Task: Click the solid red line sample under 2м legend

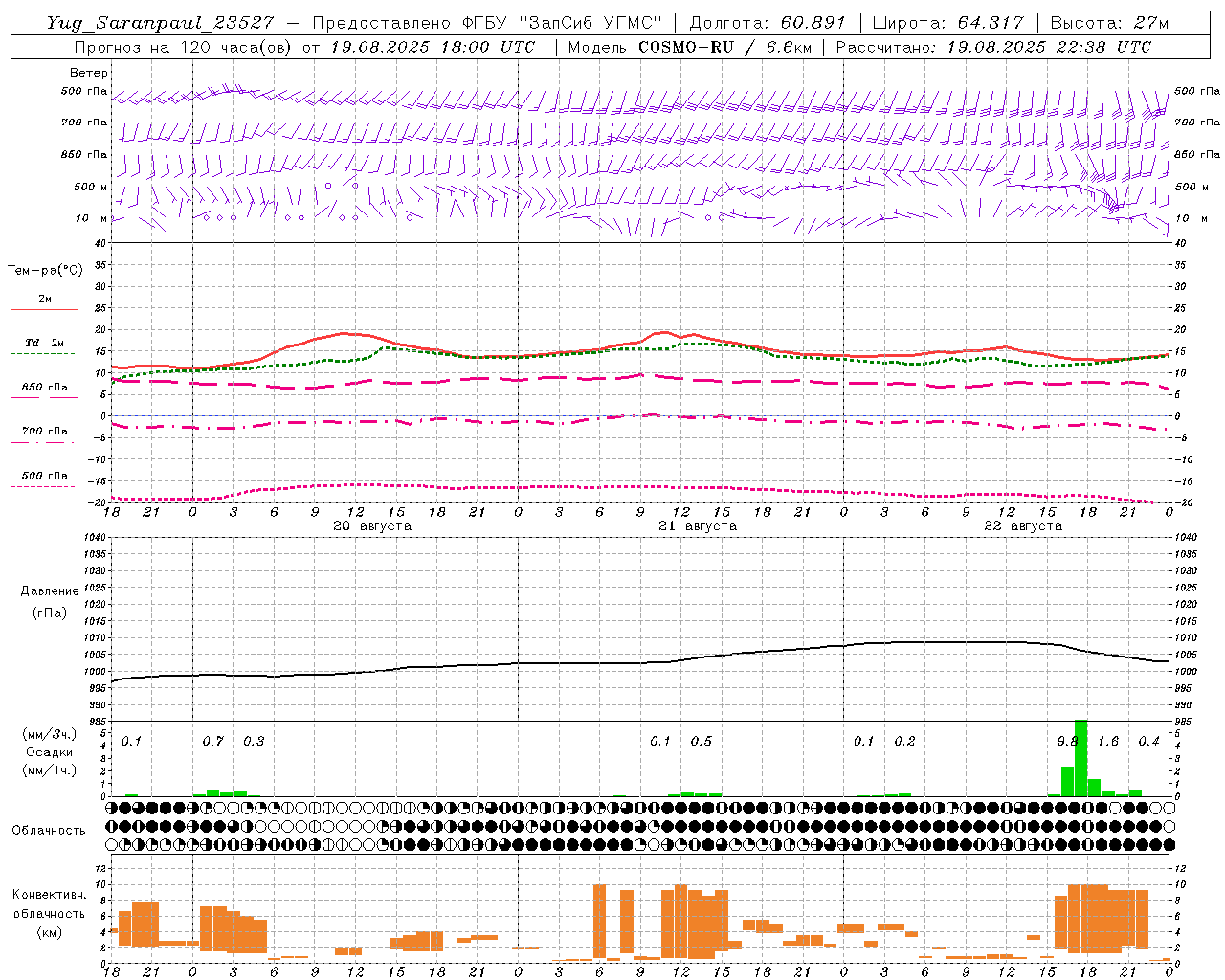Action: coord(44,309)
